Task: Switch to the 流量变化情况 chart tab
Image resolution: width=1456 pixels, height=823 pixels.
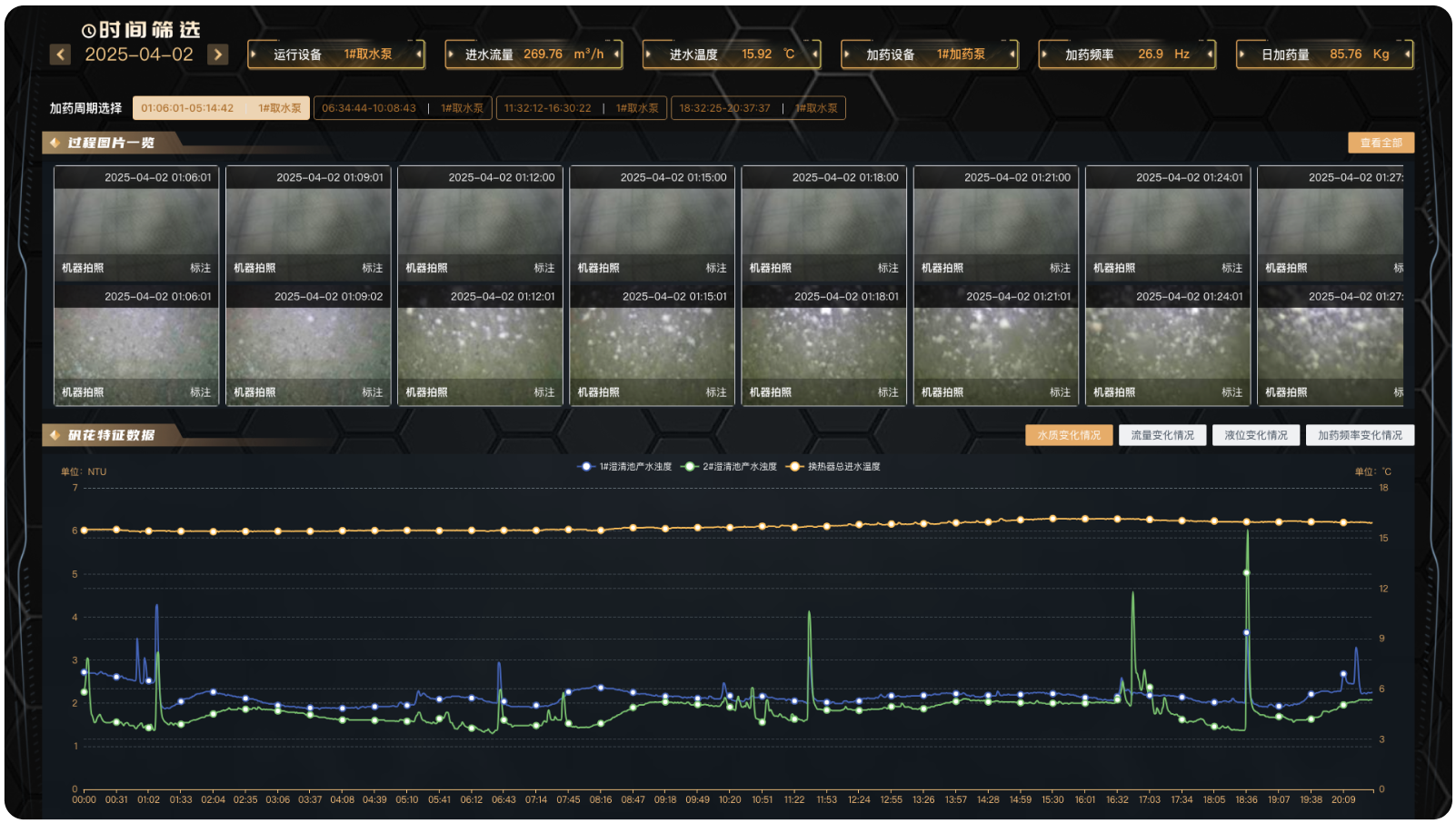Action: click(x=1162, y=435)
